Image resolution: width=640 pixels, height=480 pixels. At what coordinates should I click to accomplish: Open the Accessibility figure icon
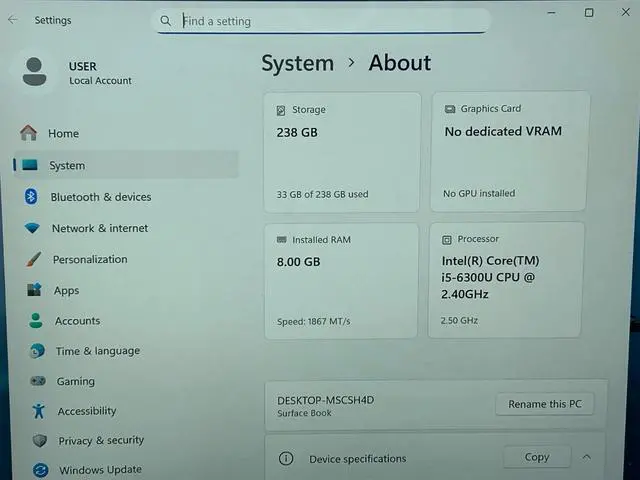coord(39,411)
